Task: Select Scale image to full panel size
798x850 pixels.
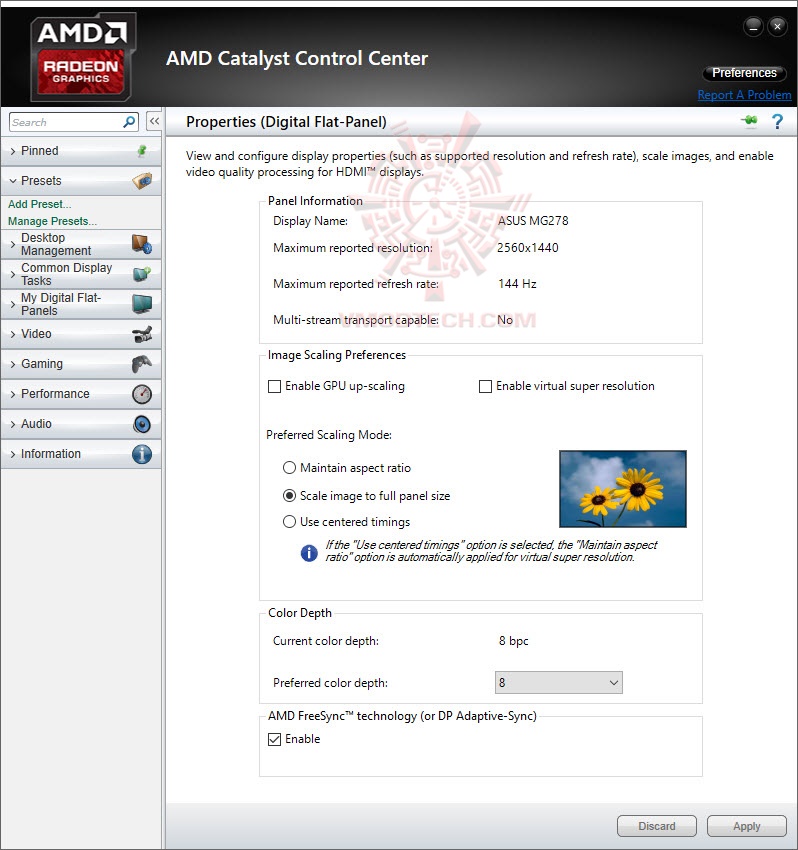Action: tap(289, 495)
